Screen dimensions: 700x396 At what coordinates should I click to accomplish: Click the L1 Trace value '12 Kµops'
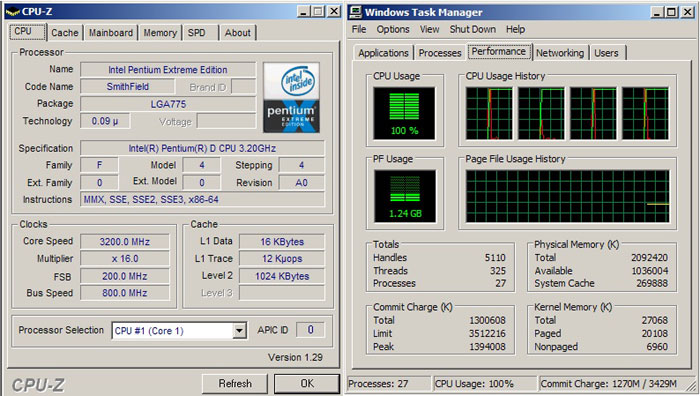[282, 258]
